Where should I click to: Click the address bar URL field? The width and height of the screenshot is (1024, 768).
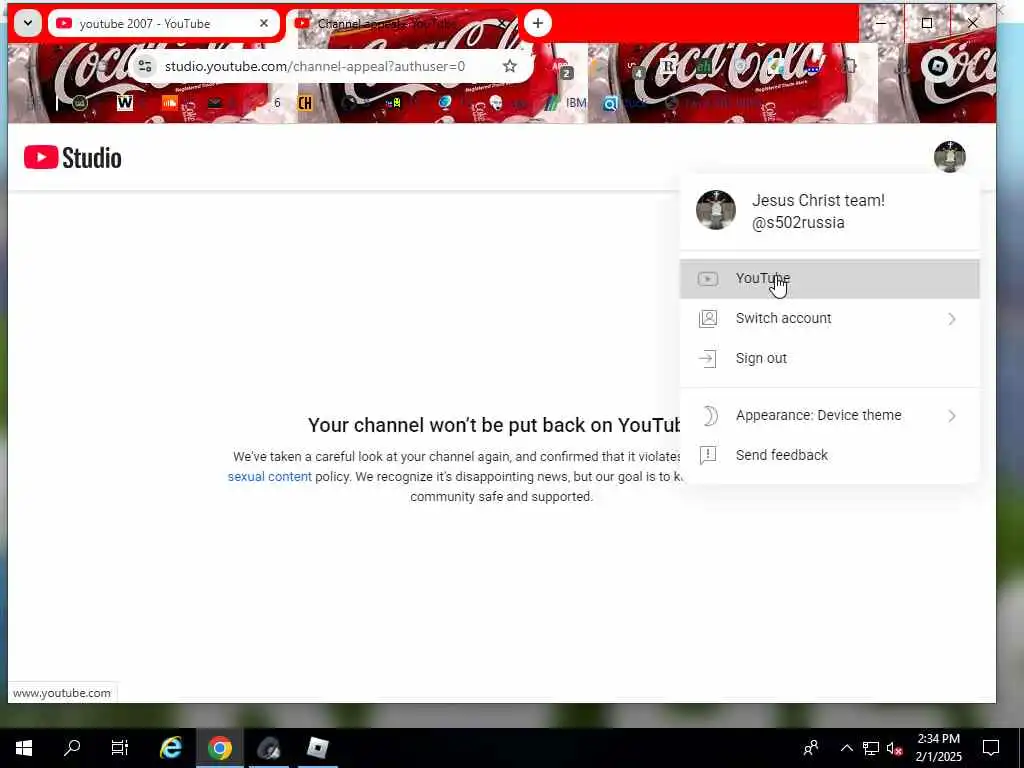[315, 66]
